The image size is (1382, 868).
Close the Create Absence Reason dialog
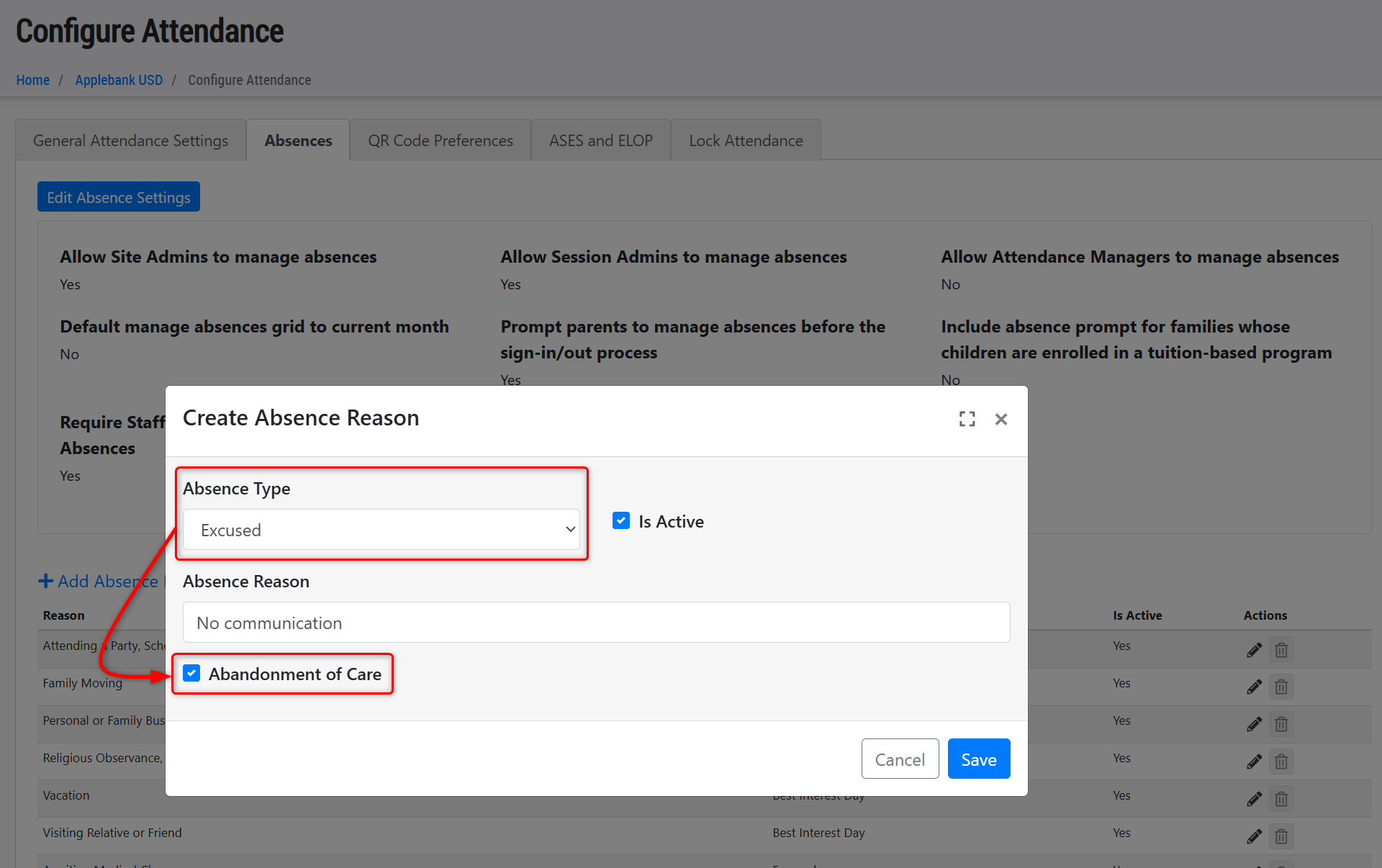point(1001,419)
